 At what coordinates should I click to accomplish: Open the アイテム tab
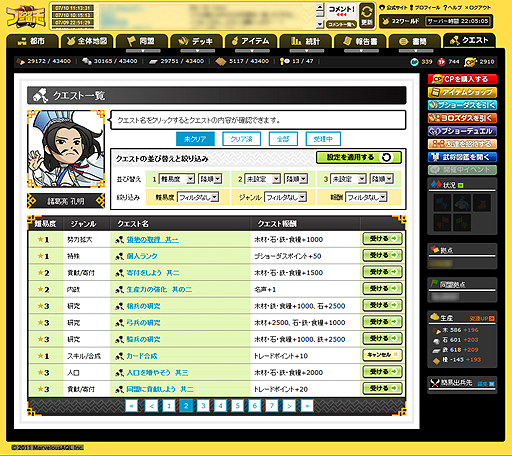coord(251,41)
